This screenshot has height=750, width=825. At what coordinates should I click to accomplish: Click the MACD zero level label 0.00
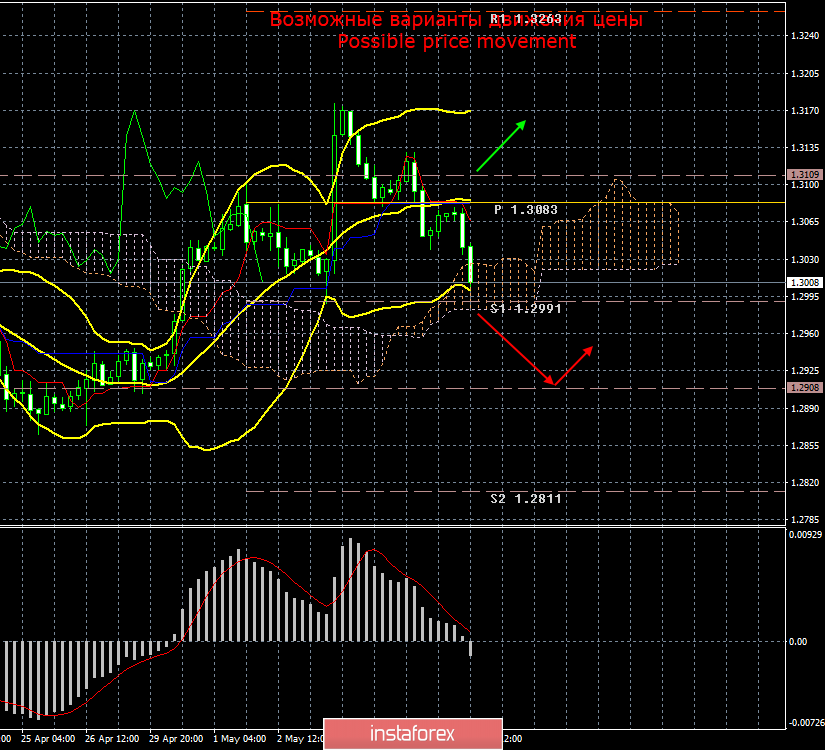pos(798,642)
